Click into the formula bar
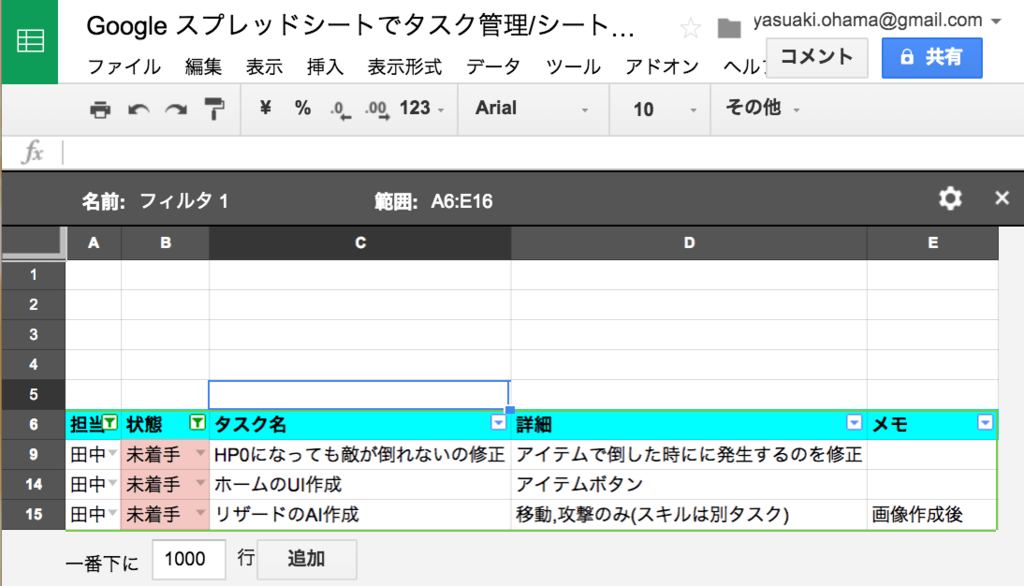1024x586 pixels. click(542, 153)
